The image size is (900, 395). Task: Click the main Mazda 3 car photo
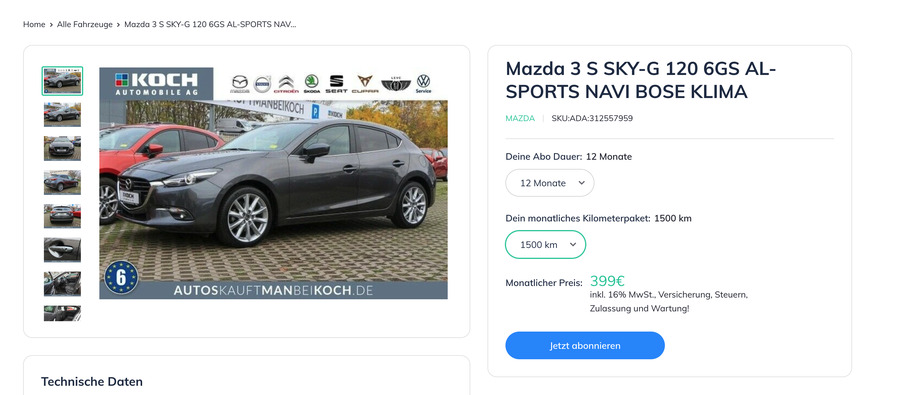coord(273,183)
